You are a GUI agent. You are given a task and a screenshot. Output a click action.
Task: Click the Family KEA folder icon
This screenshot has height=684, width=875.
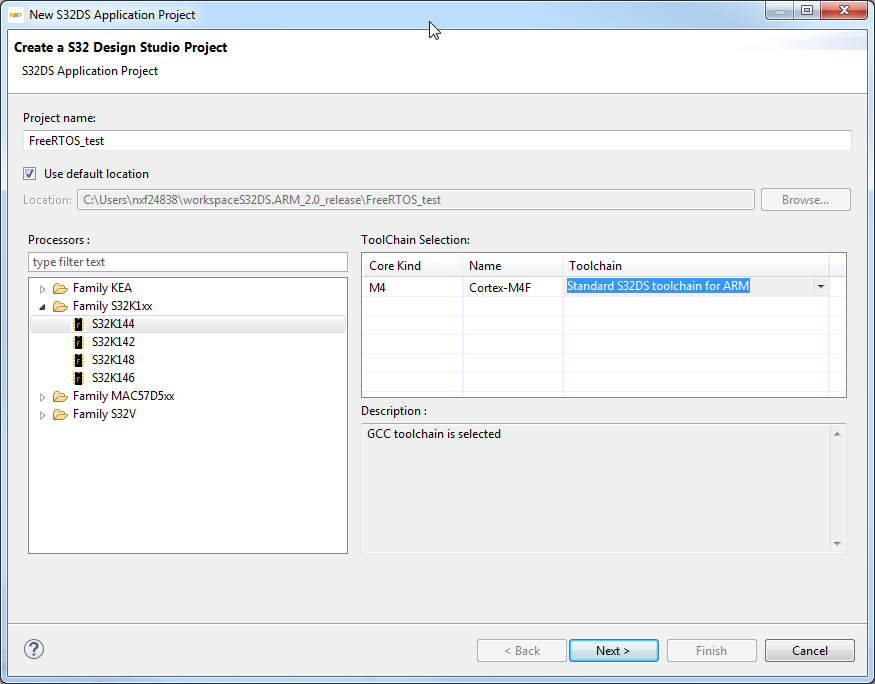tap(61, 288)
